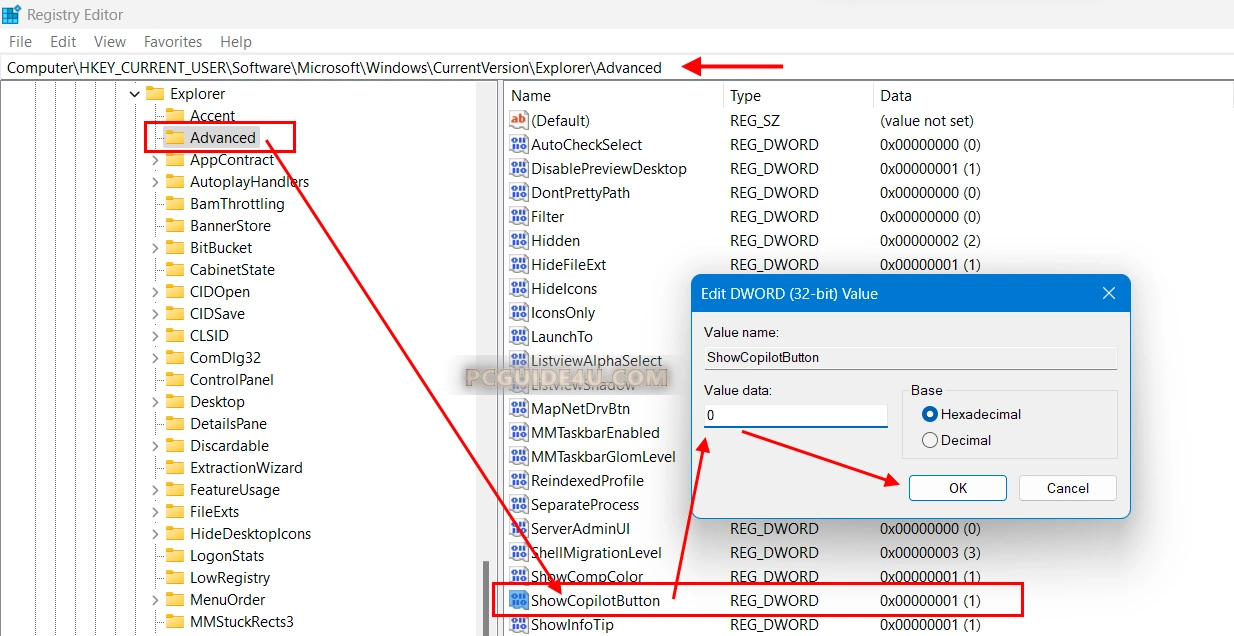Close the Edit DWORD dialog with X
Screen dimensions: 1234x636
(1108, 294)
